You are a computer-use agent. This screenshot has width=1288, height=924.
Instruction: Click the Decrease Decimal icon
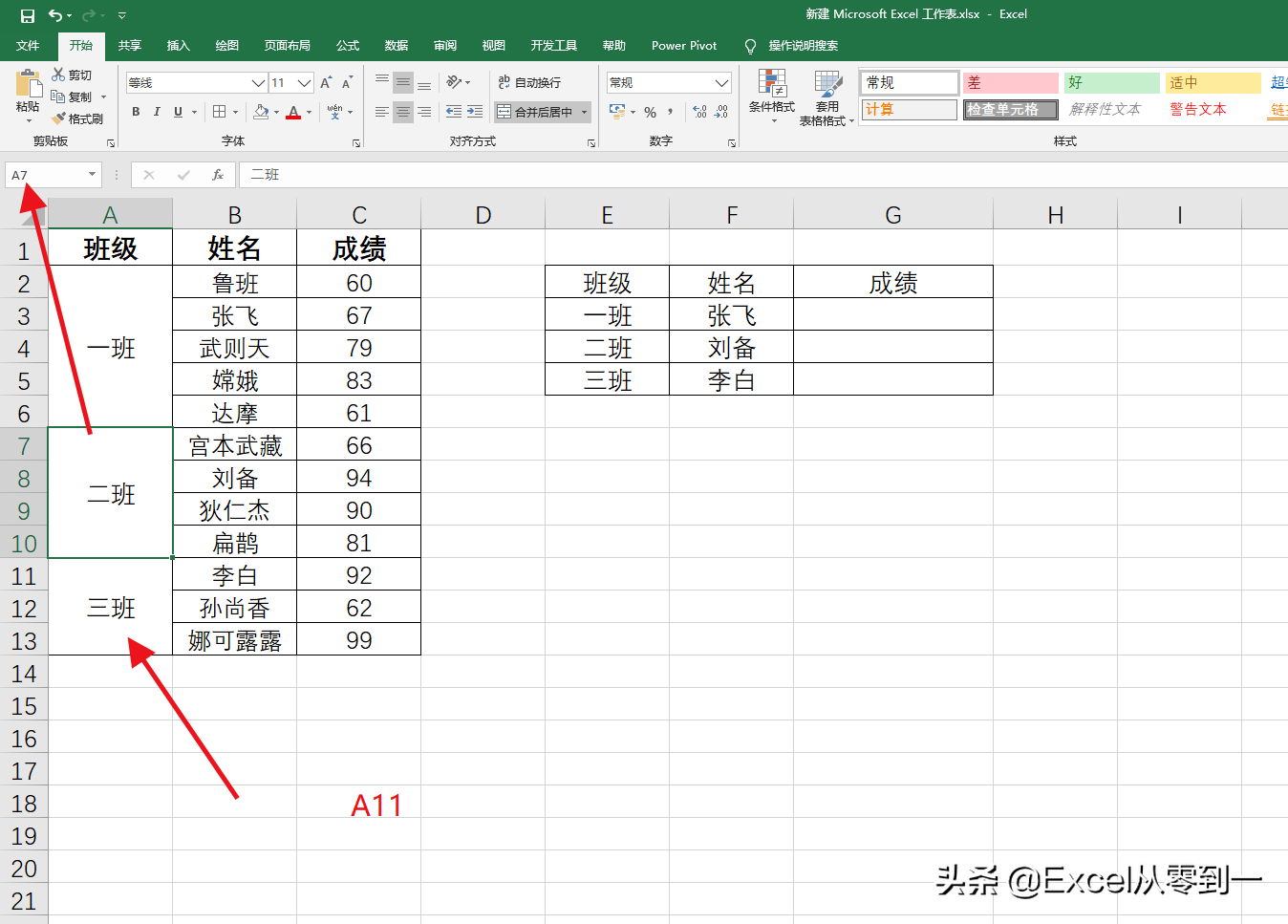[x=721, y=112]
